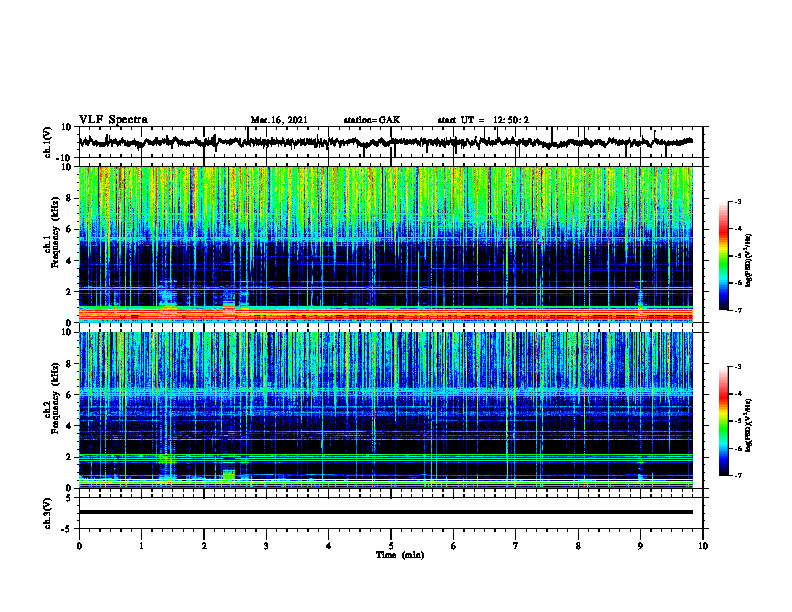This screenshot has height=612, width=792.
Task: Click the ch.1 voltage waveform trace
Action: pos(385,142)
